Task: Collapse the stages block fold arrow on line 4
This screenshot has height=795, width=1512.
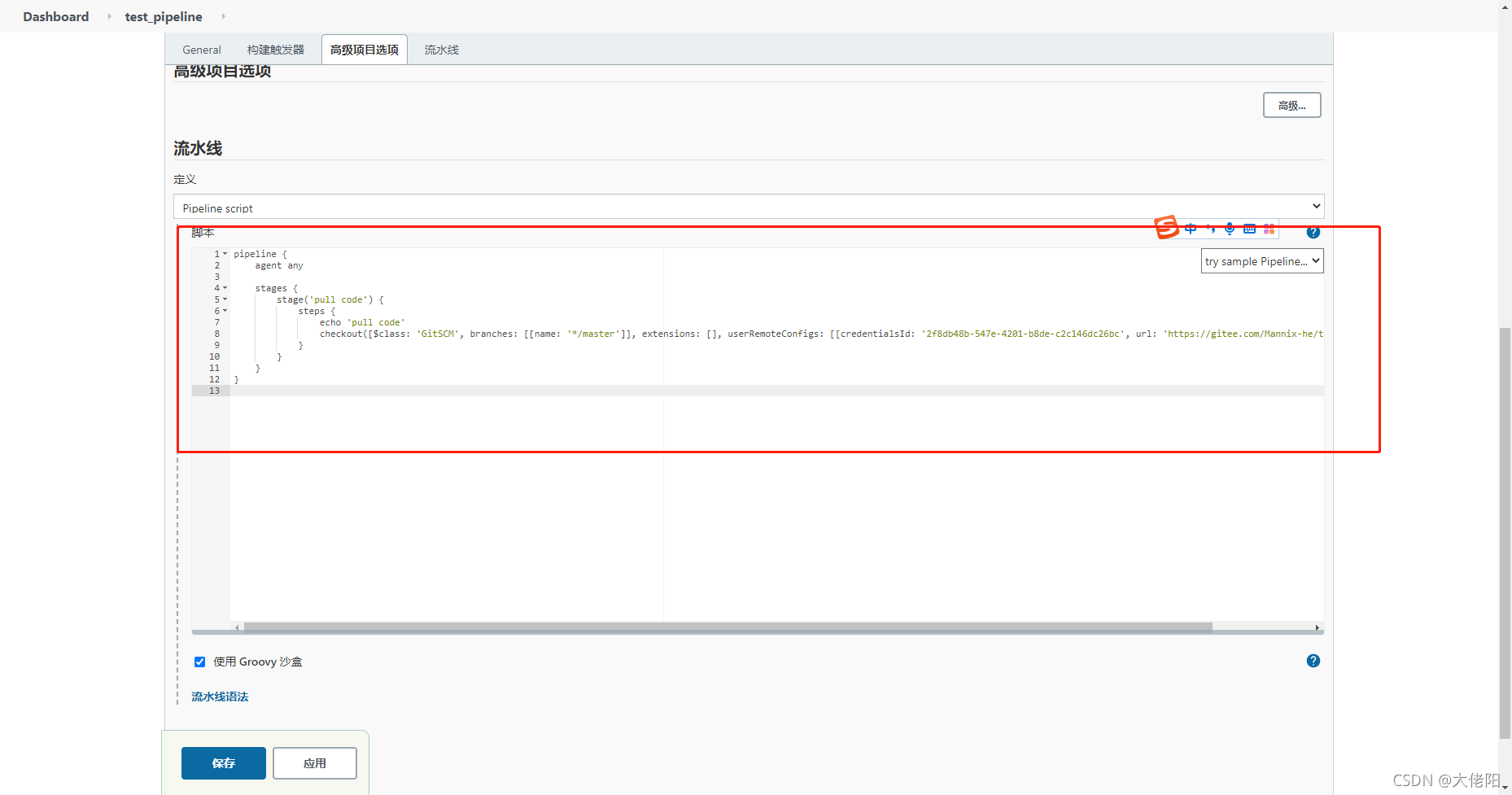Action: pyautogui.click(x=225, y=288)
